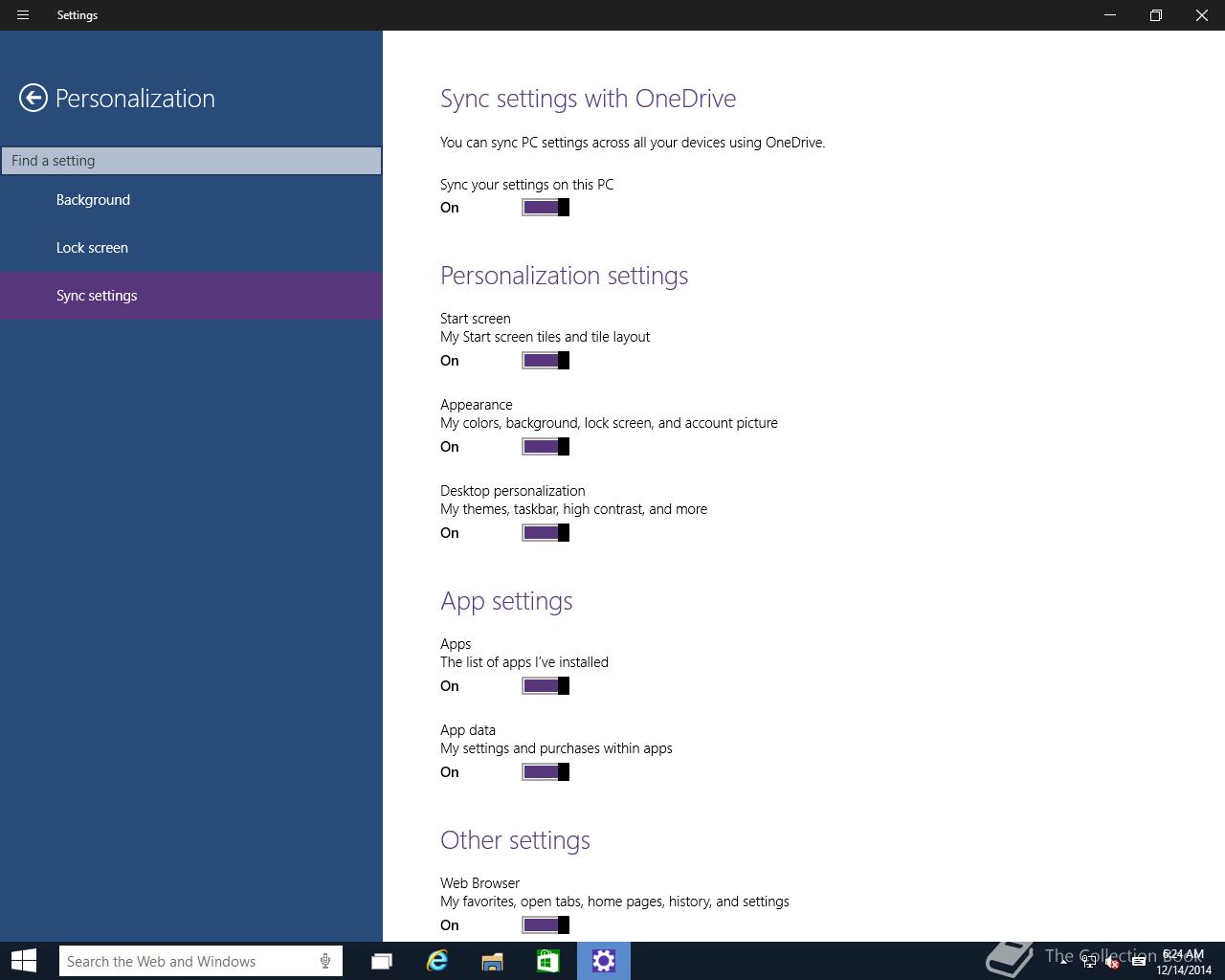Show hidden icons in system tray
1225x980 pixels.
(x=1063, y=962)
